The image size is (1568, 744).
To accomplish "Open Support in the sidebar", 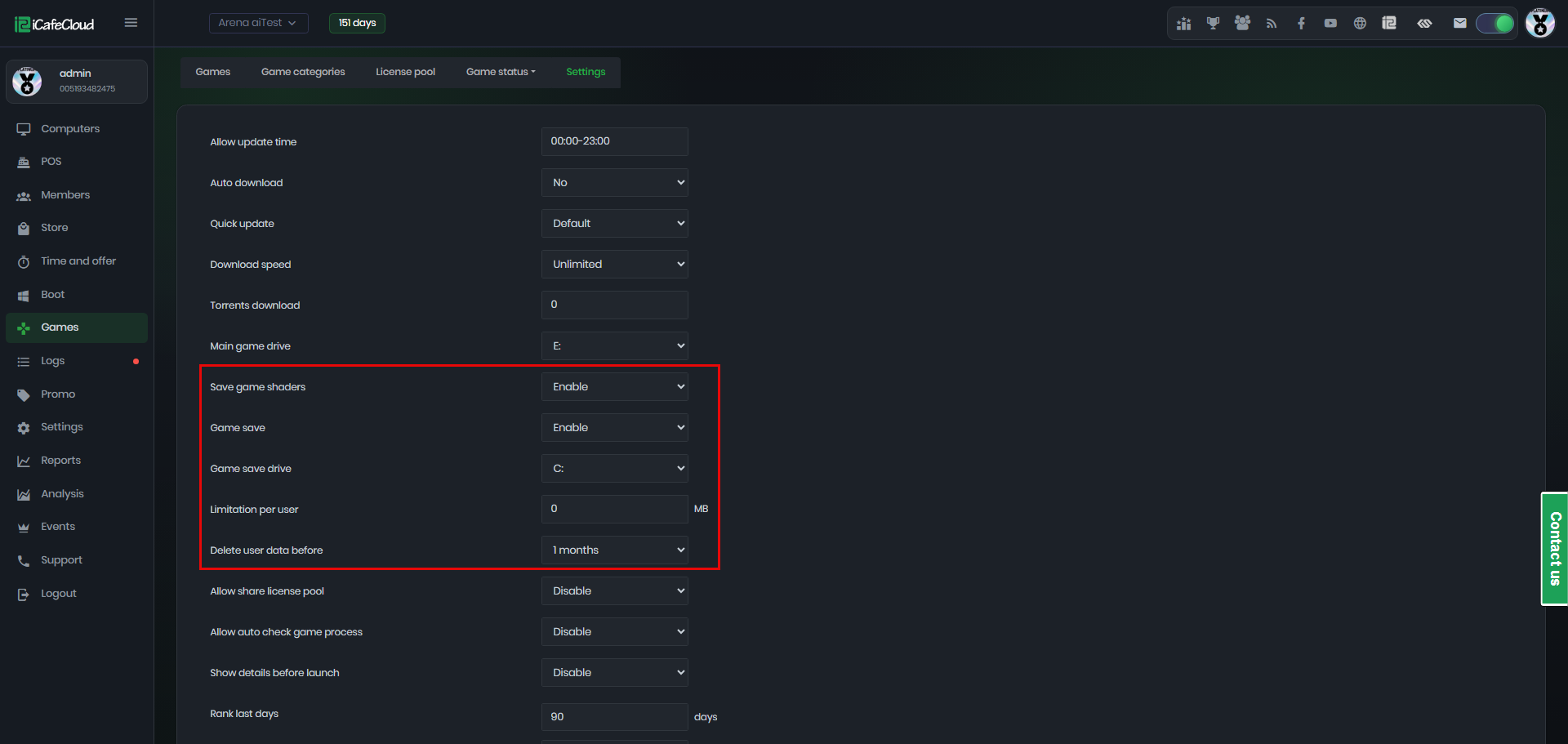I will click(77, 560).
